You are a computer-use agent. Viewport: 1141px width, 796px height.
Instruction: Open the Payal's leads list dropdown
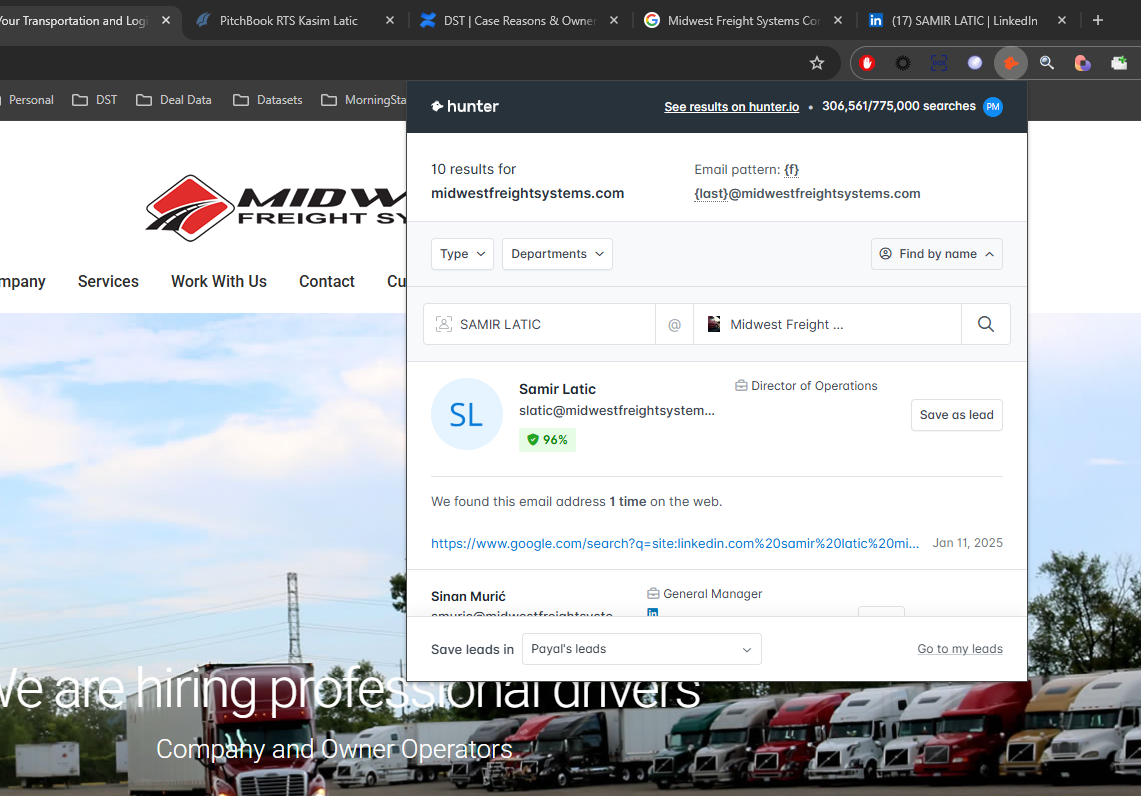pyautogui.click(x=641, y=649)
